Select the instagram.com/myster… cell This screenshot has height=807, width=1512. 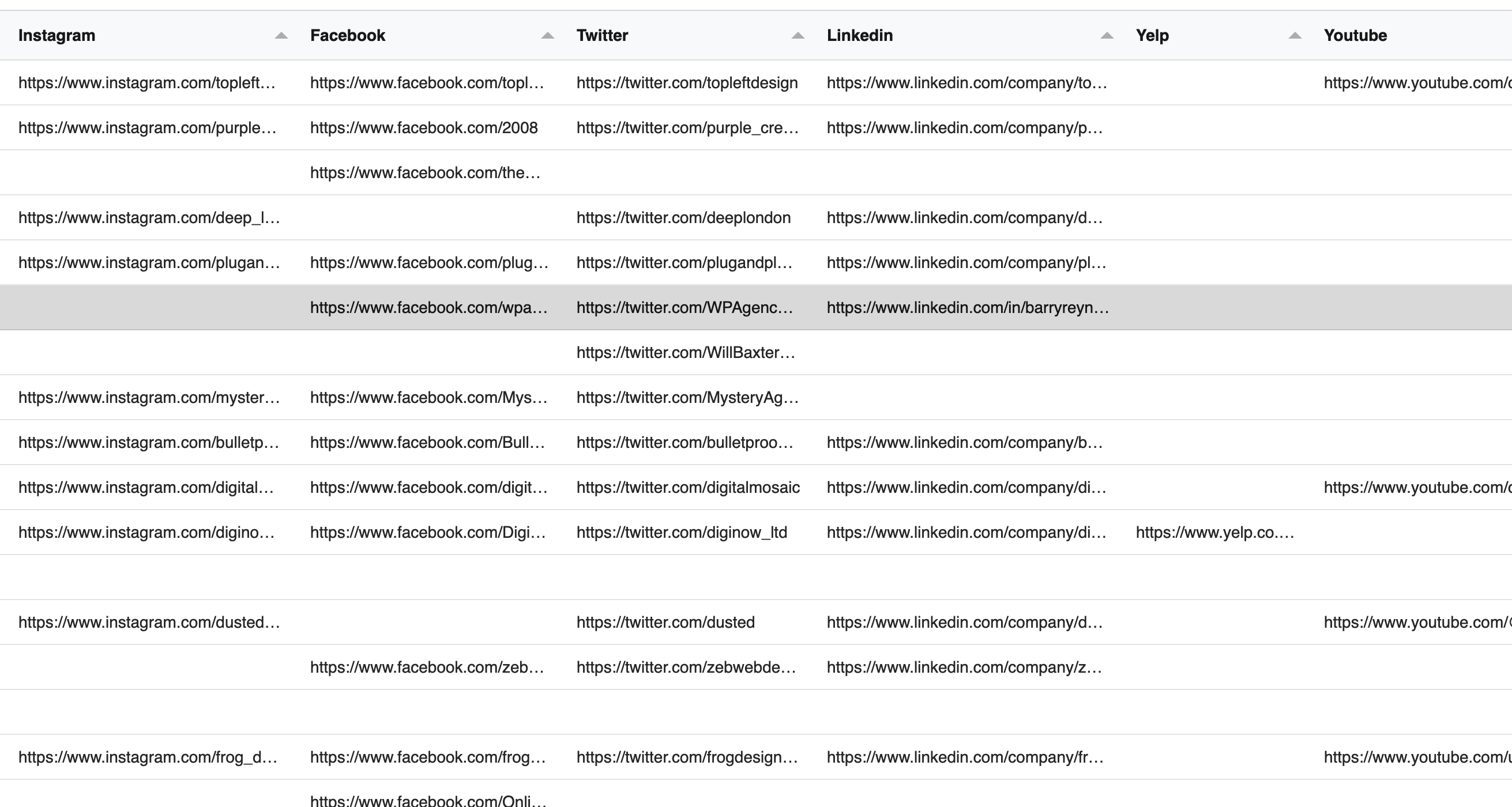pos(149,397)
